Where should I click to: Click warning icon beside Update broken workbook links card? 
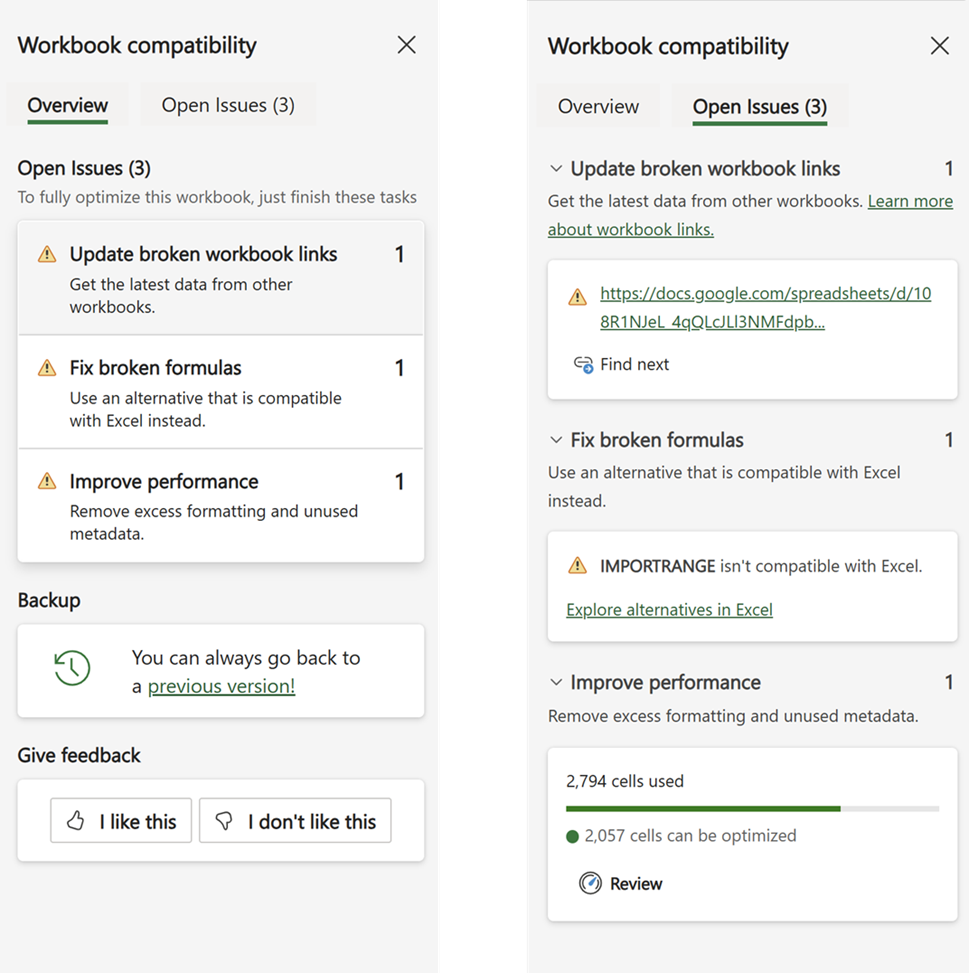[47, 254]
